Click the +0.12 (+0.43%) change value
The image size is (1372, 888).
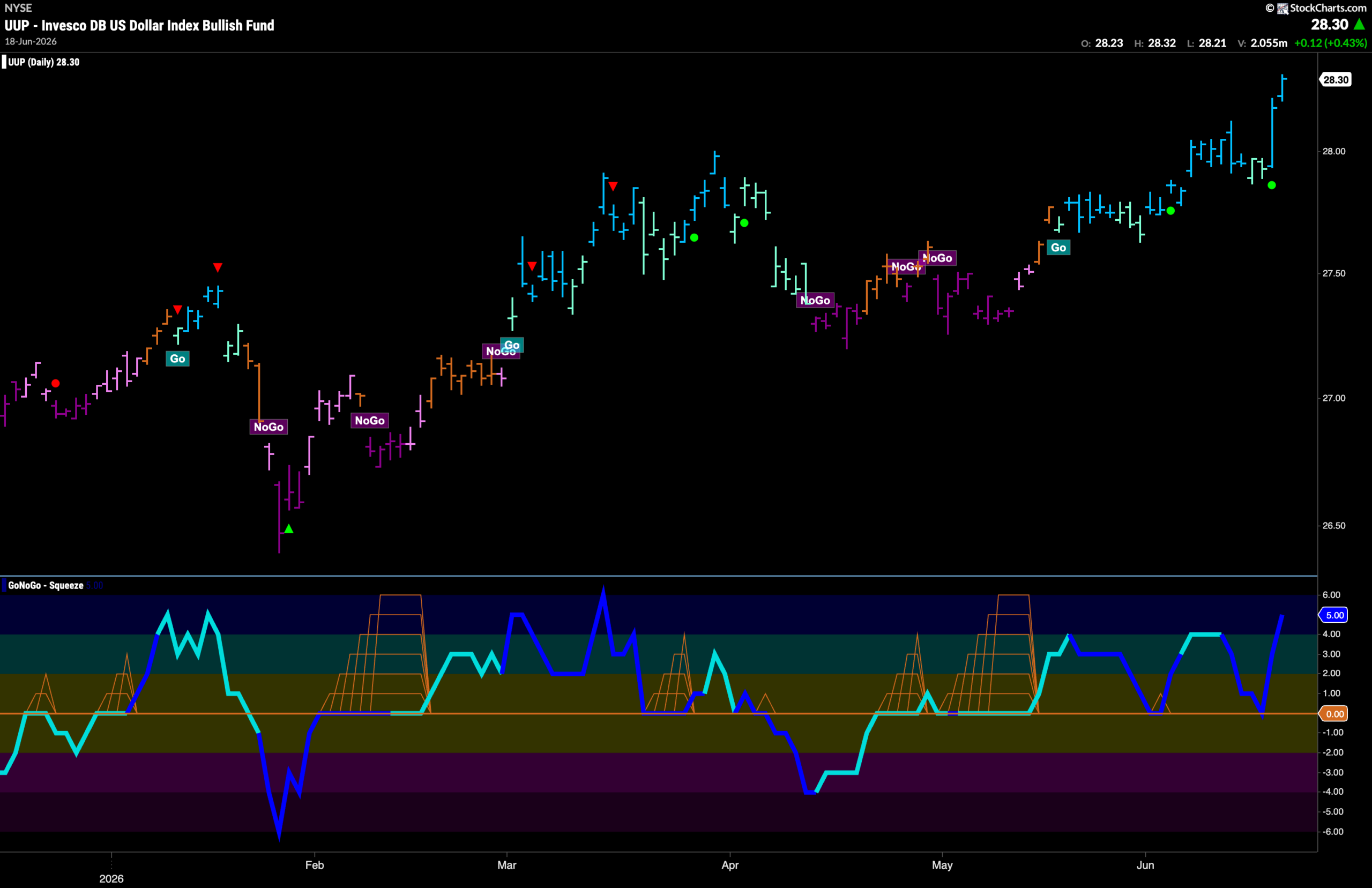point(1331,43)
